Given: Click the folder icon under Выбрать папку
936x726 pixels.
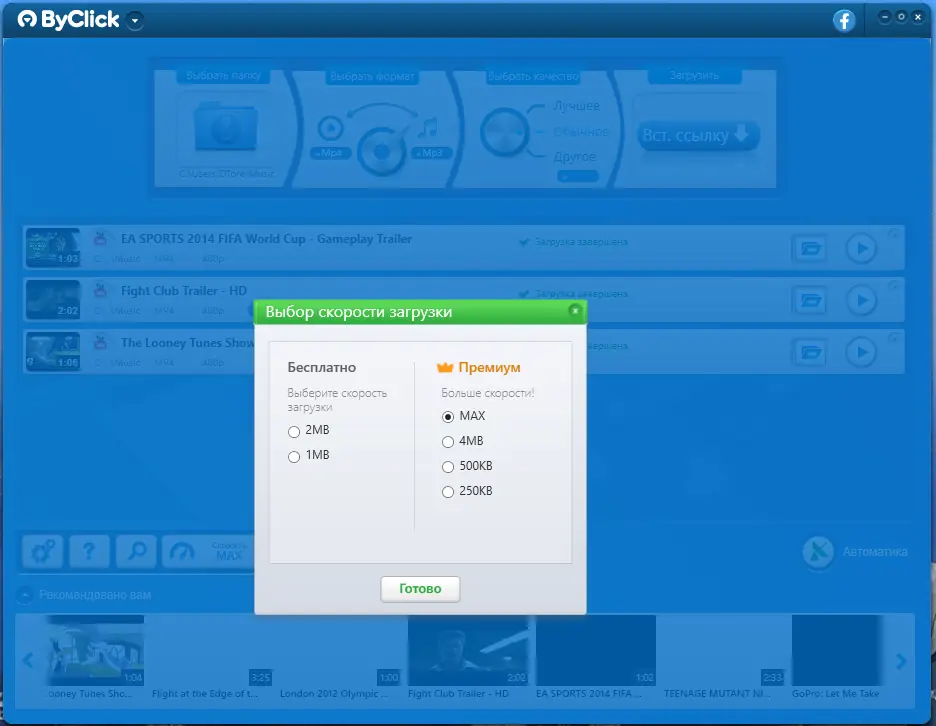Looking at the screenshot, I should click(x=226, y=127).
